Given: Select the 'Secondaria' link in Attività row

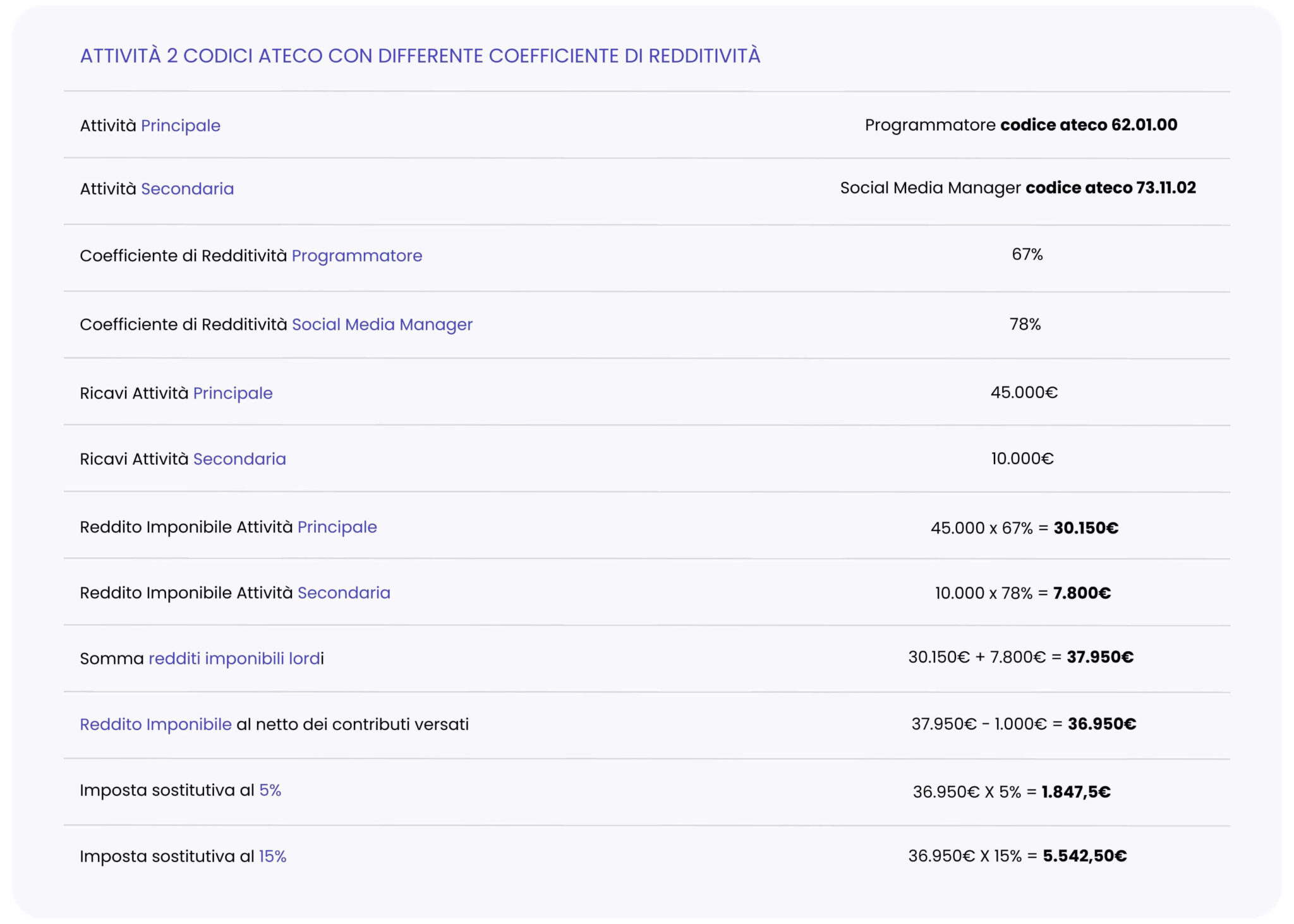Looking at the screenshot, I should click(187, 189).
